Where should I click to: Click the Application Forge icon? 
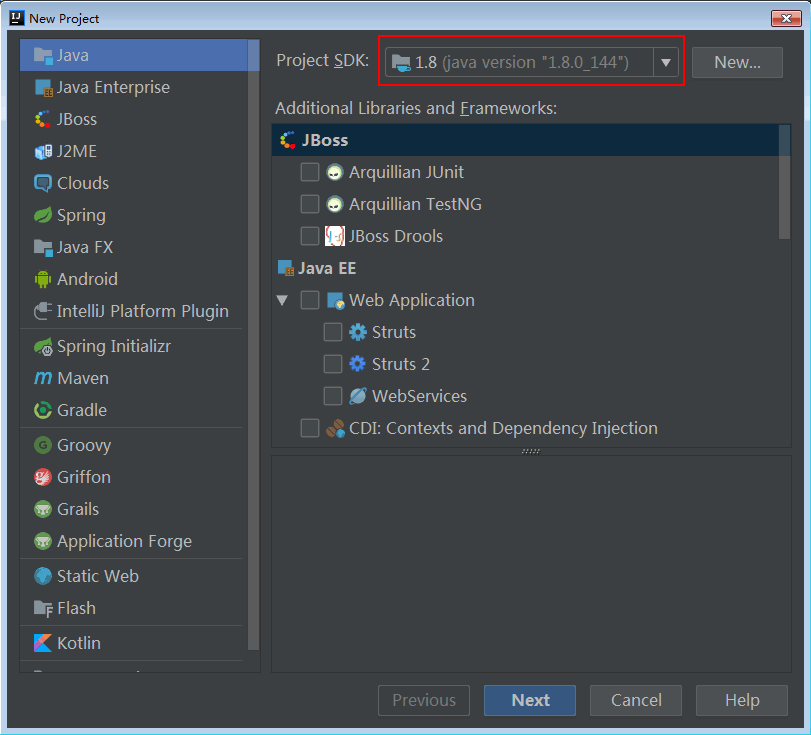point(43,542)
